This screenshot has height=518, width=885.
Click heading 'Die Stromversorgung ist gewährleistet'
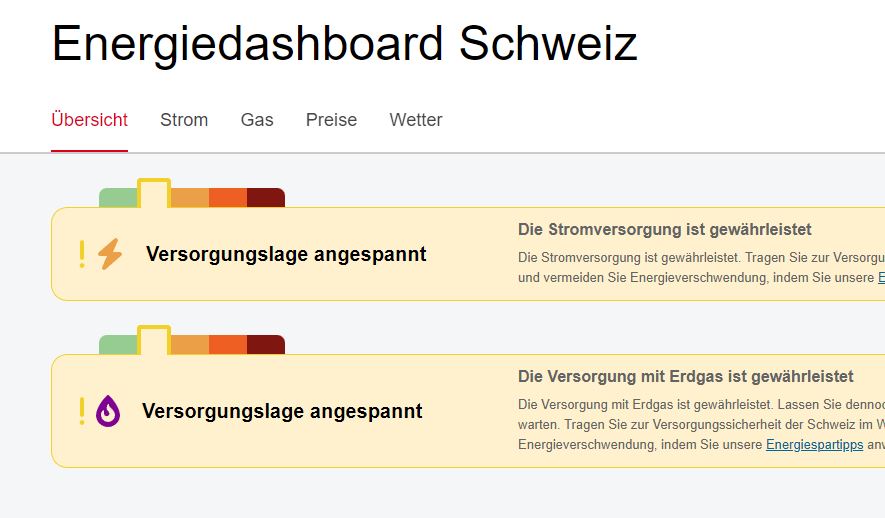[x=664, y=230]
